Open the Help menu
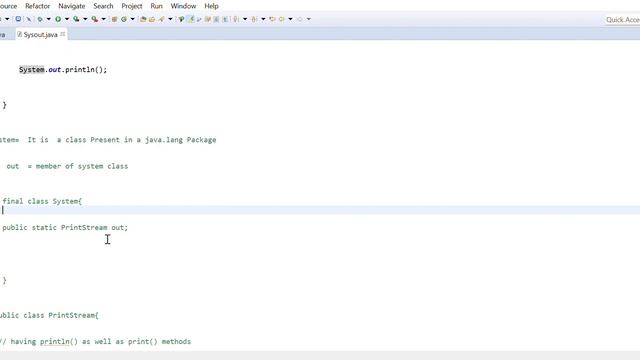Screen dimensions: 640x360 click(x=211, y=6)
